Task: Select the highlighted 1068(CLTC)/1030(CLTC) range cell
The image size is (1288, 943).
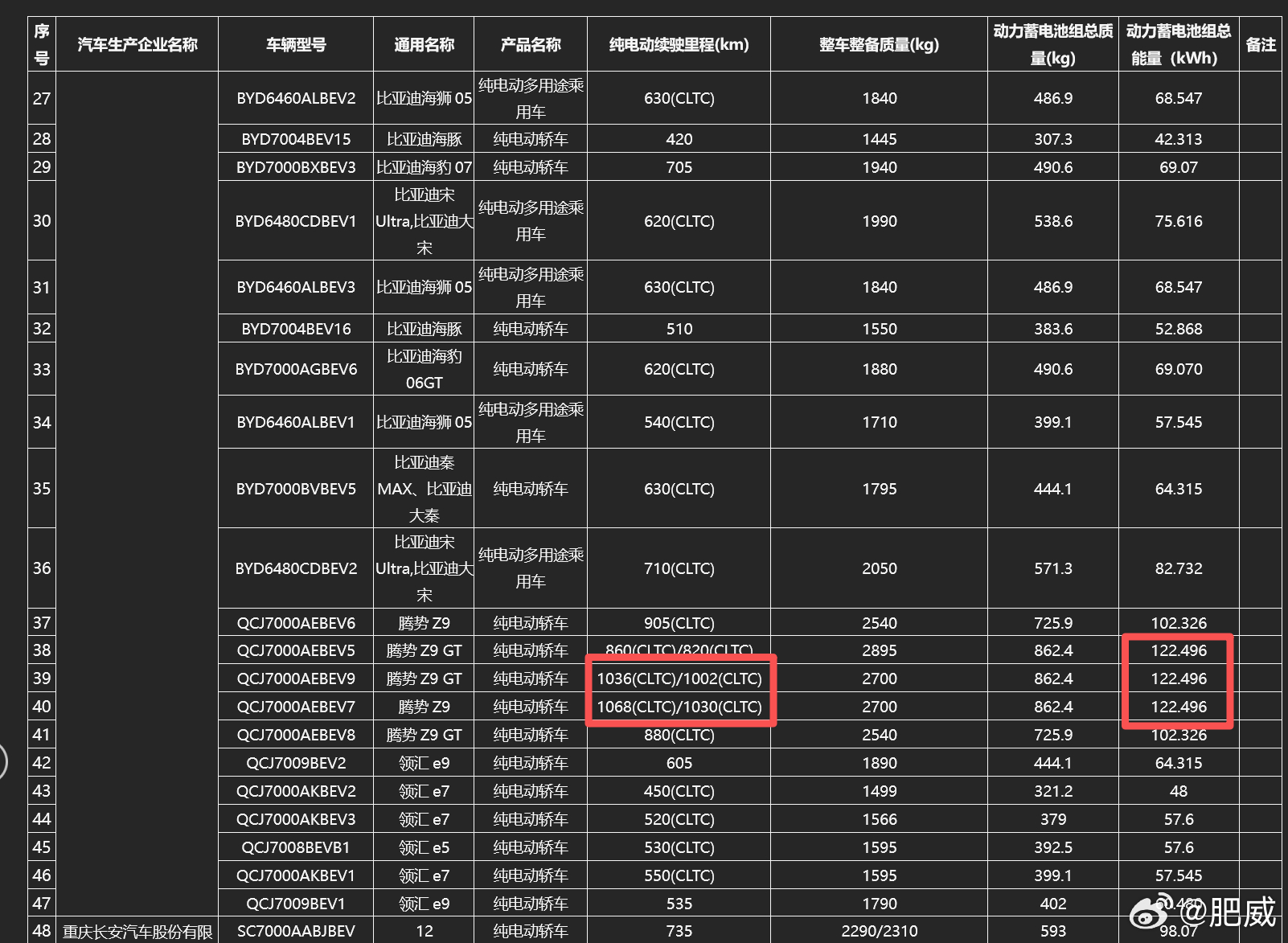Action: [679, 707]
